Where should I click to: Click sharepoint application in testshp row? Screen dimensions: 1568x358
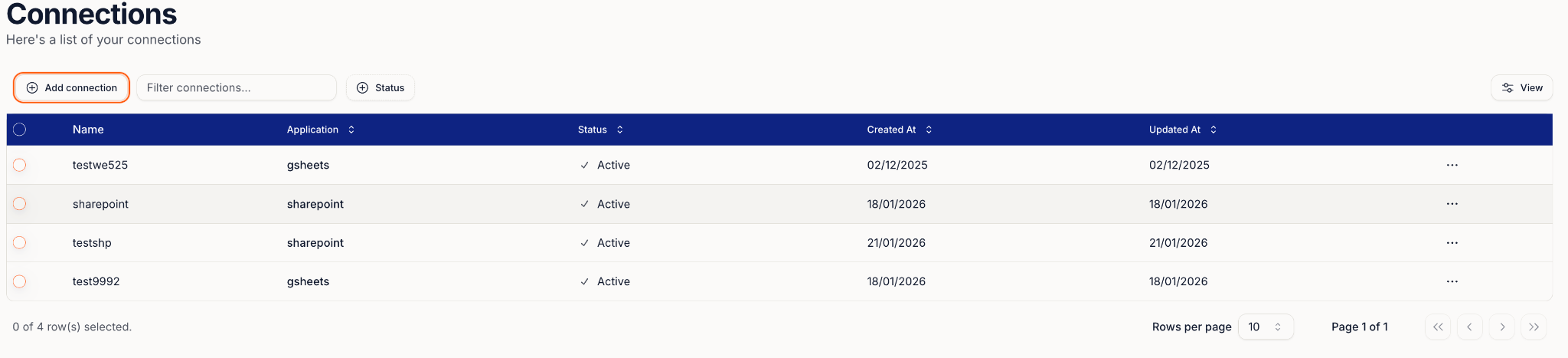coord(315,243)
